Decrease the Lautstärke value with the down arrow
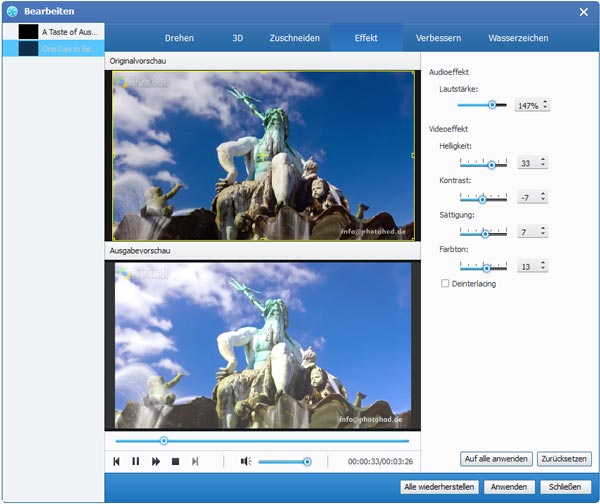The image size is (600, 504). tap(545, 108)
